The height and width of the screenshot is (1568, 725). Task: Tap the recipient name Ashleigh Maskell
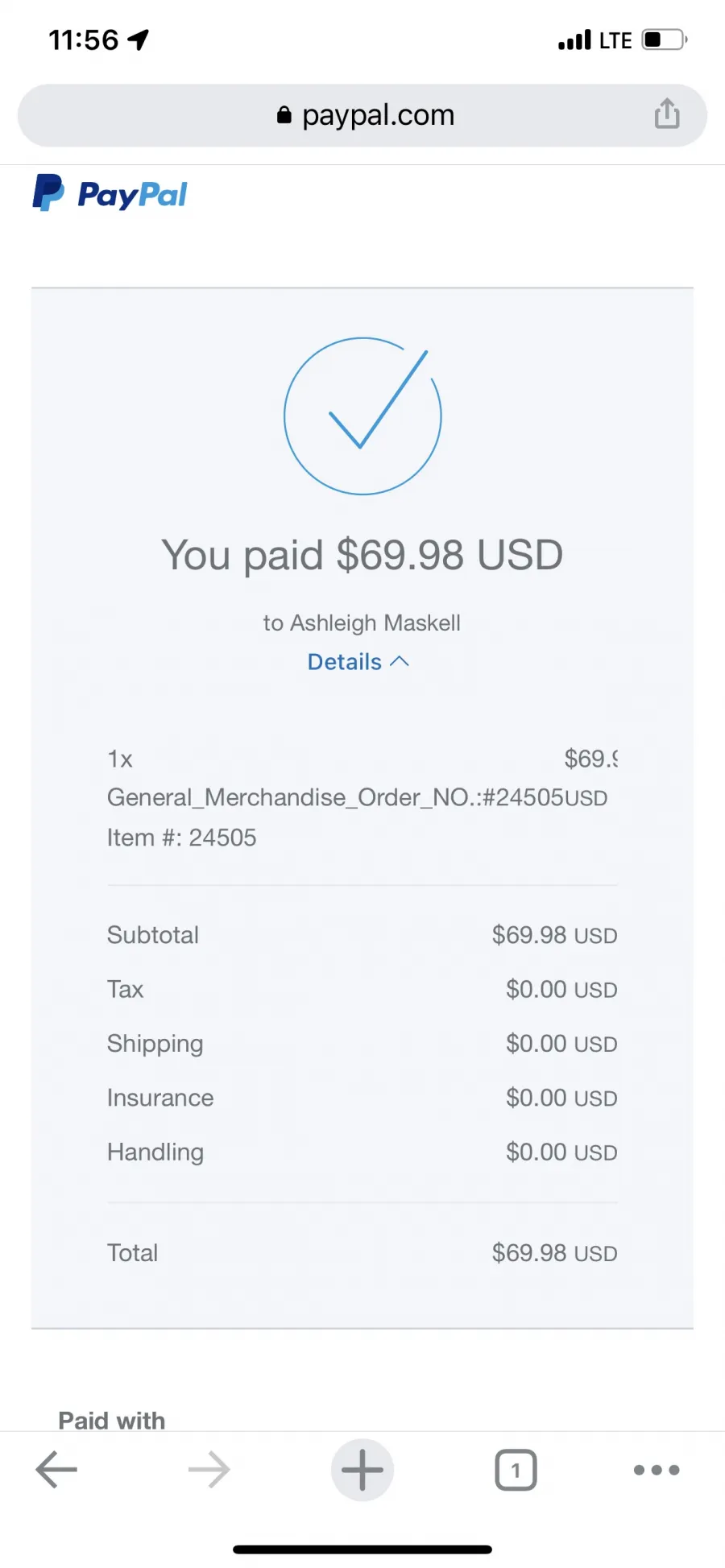[375, 623]
